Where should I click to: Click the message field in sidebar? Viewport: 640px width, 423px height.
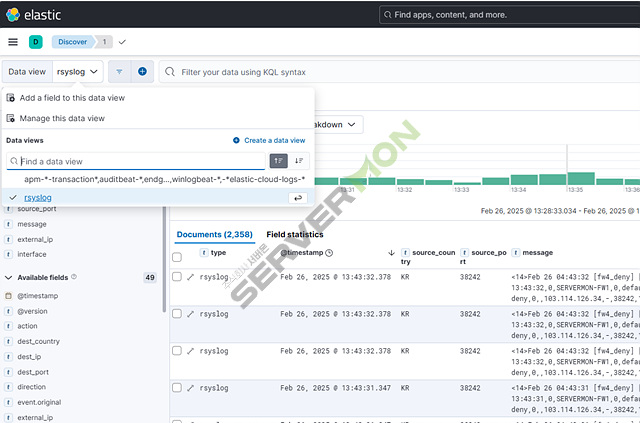coord(32,224)
